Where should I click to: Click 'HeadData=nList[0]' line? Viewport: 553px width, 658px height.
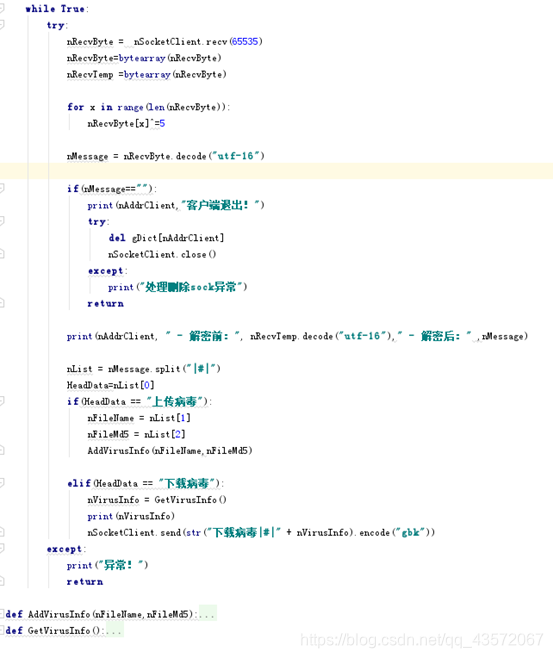[x=110, y=385]
